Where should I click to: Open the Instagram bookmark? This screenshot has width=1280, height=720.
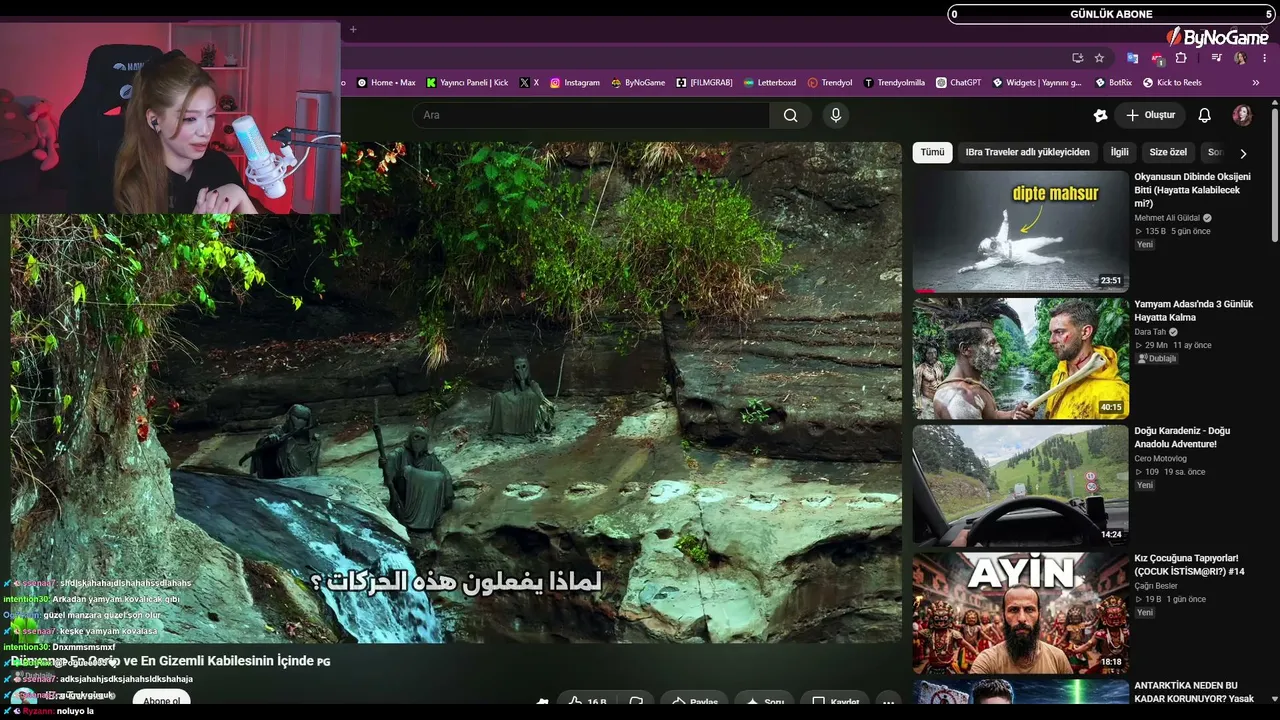575,83
